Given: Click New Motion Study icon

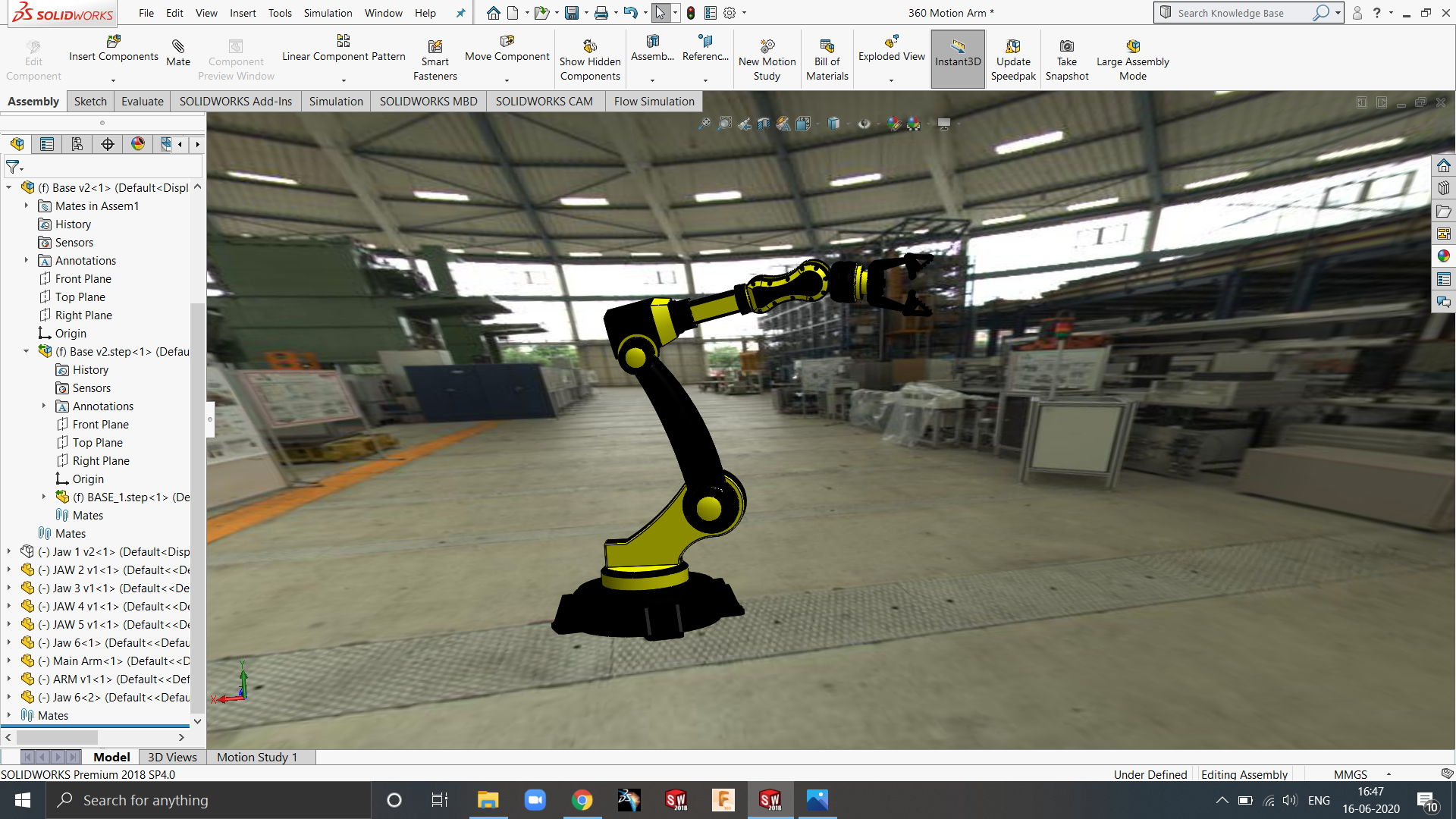Looking at the screenshot, I should (767, 47).
